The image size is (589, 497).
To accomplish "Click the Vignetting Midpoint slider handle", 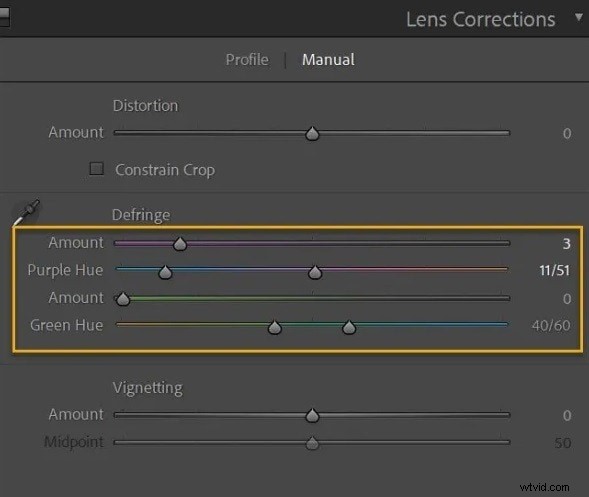I will [x=312, y=443].
